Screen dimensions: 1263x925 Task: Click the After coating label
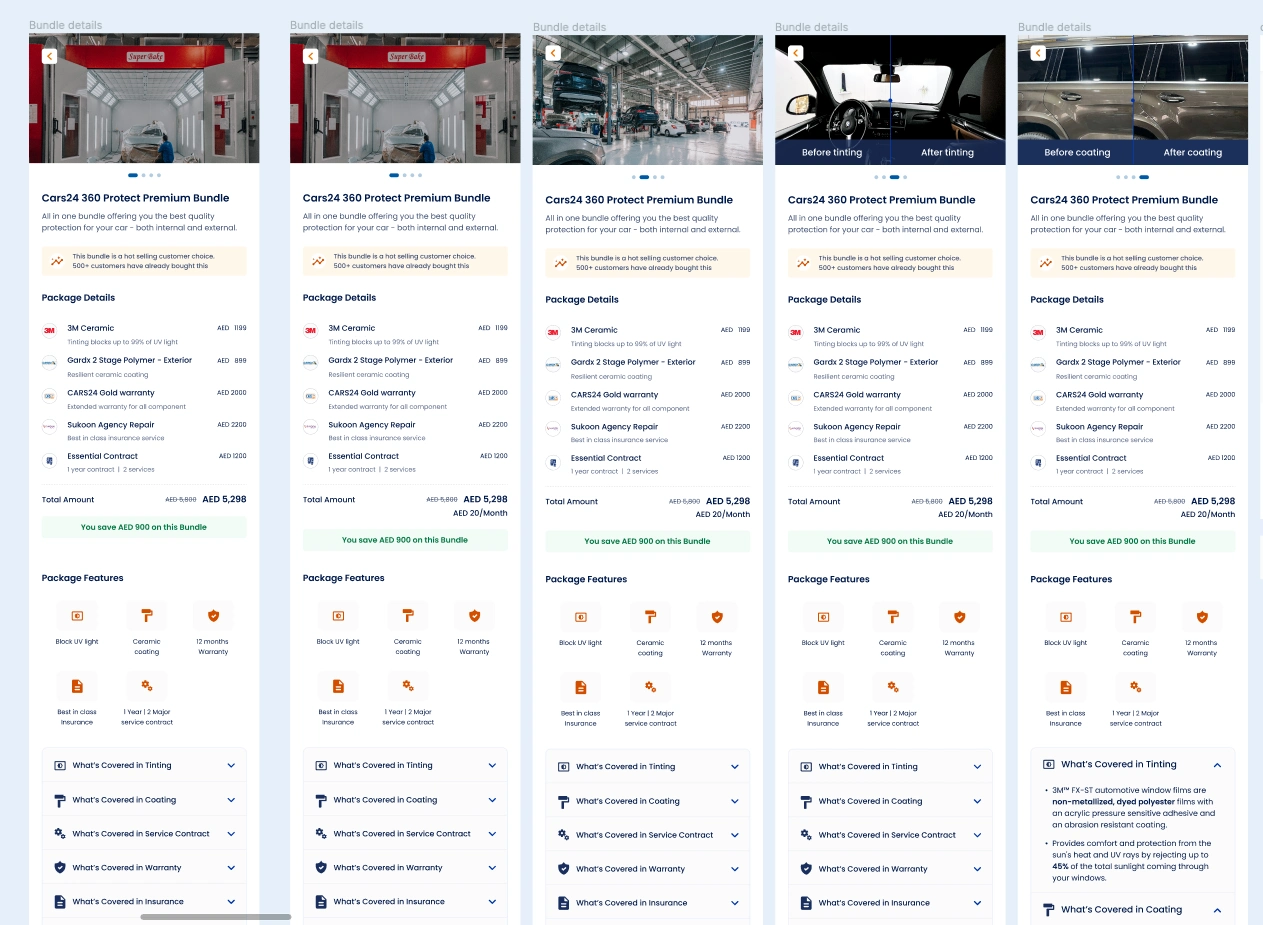(x=1192, y=153)
